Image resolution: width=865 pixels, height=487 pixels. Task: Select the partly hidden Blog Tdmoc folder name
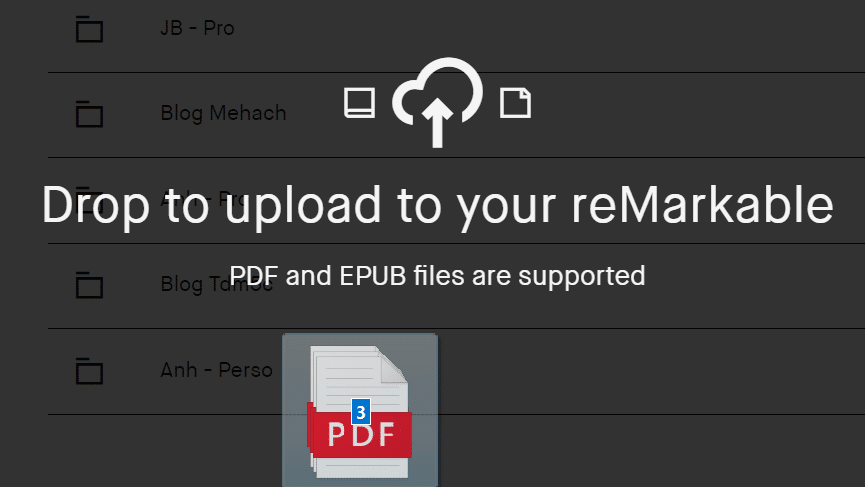point(216,284)
